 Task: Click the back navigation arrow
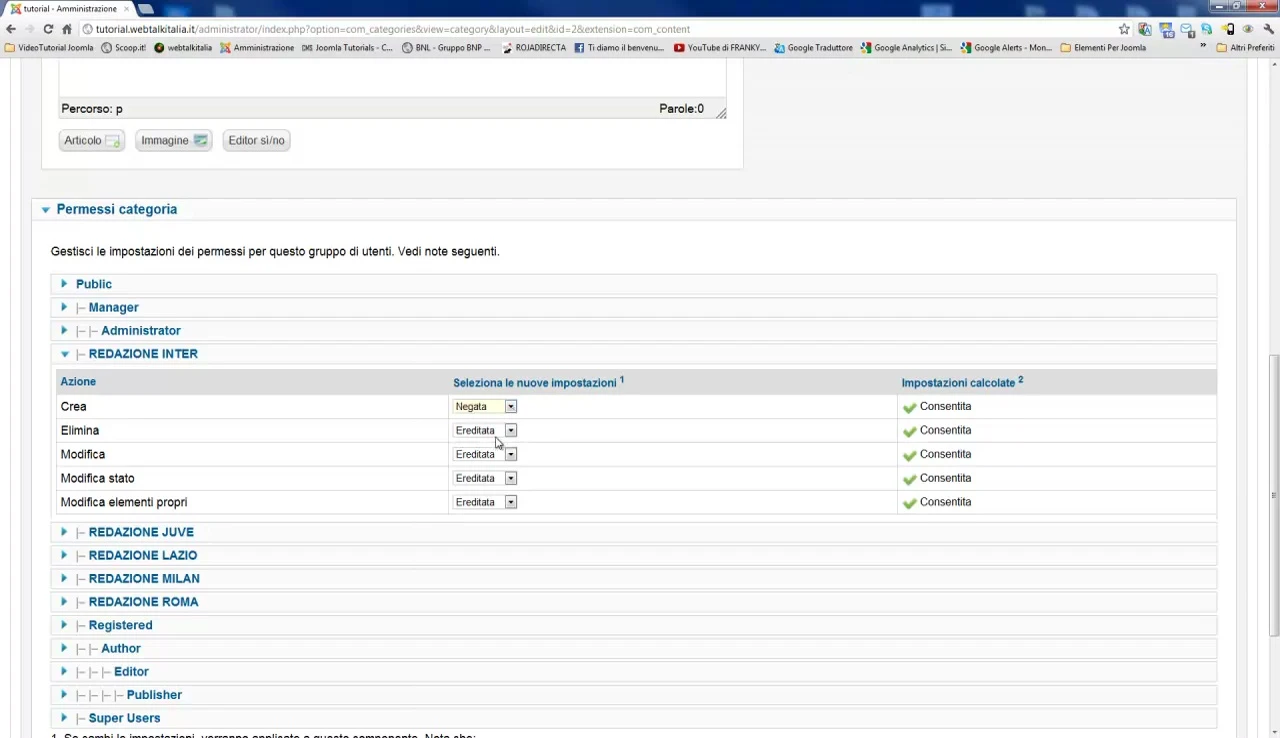click(10, 29)
